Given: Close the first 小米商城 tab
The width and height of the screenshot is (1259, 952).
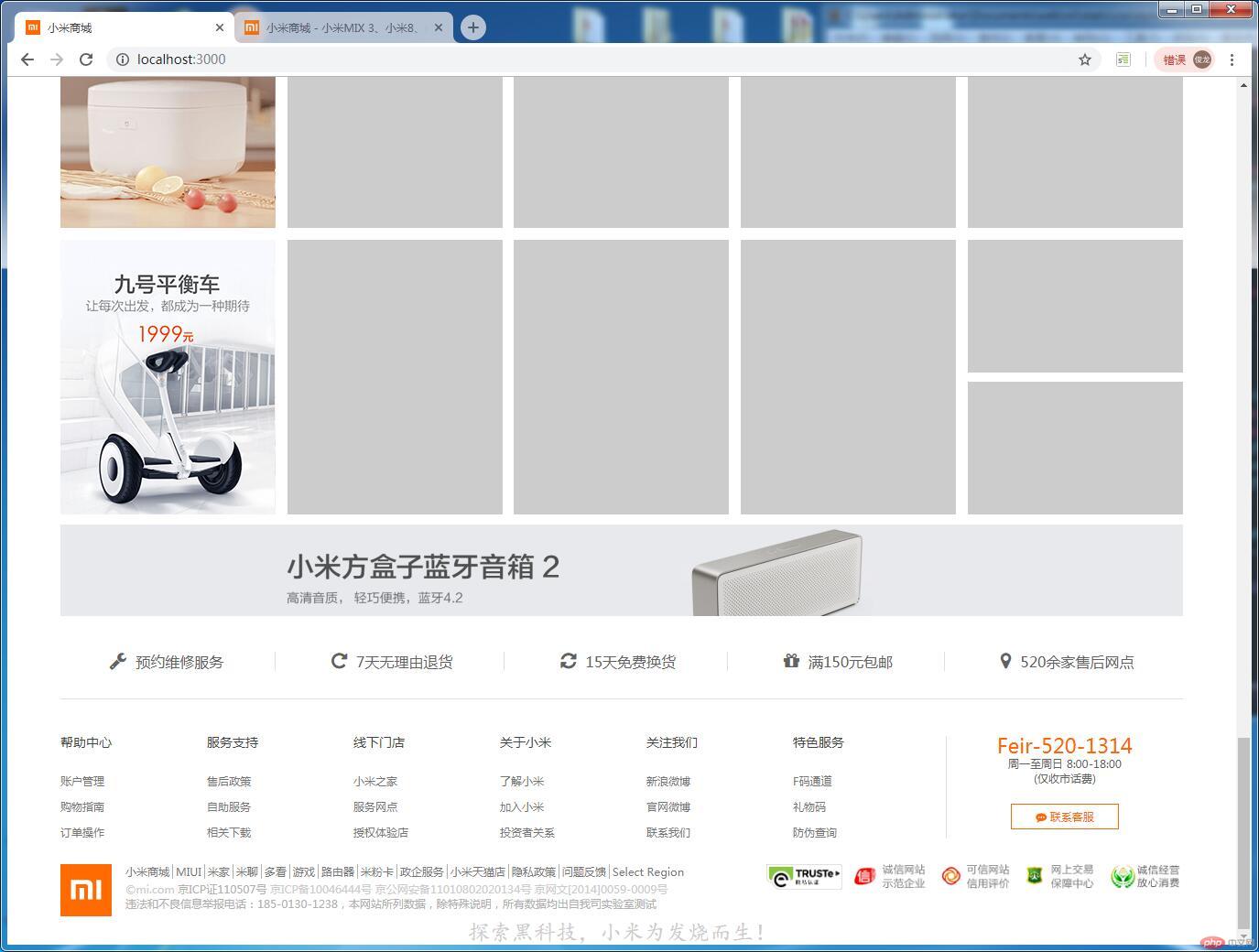Looking at the screenshot, I should point(219,27).
